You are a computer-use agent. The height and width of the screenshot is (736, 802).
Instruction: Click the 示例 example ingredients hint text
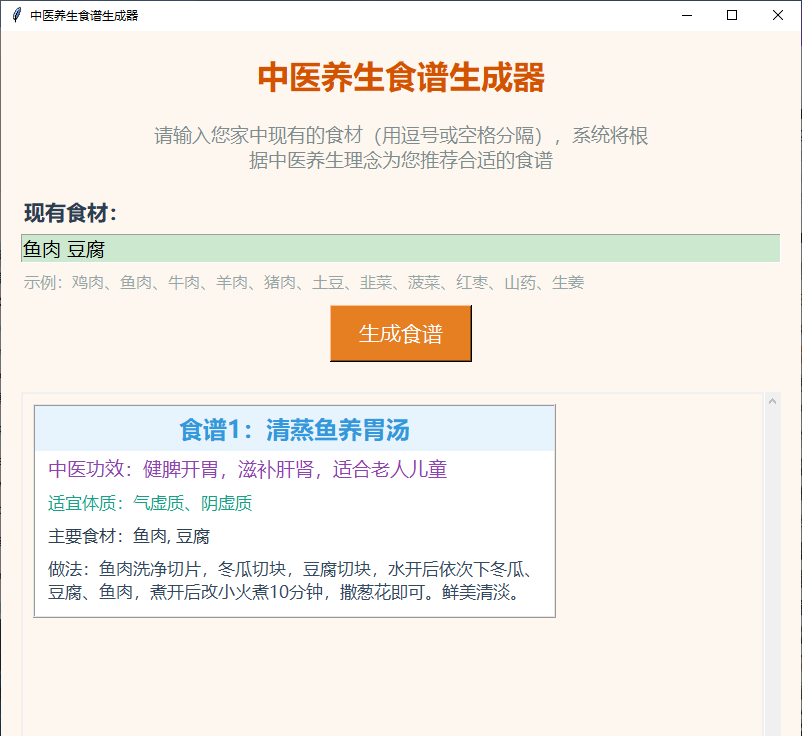click(304, 283)
